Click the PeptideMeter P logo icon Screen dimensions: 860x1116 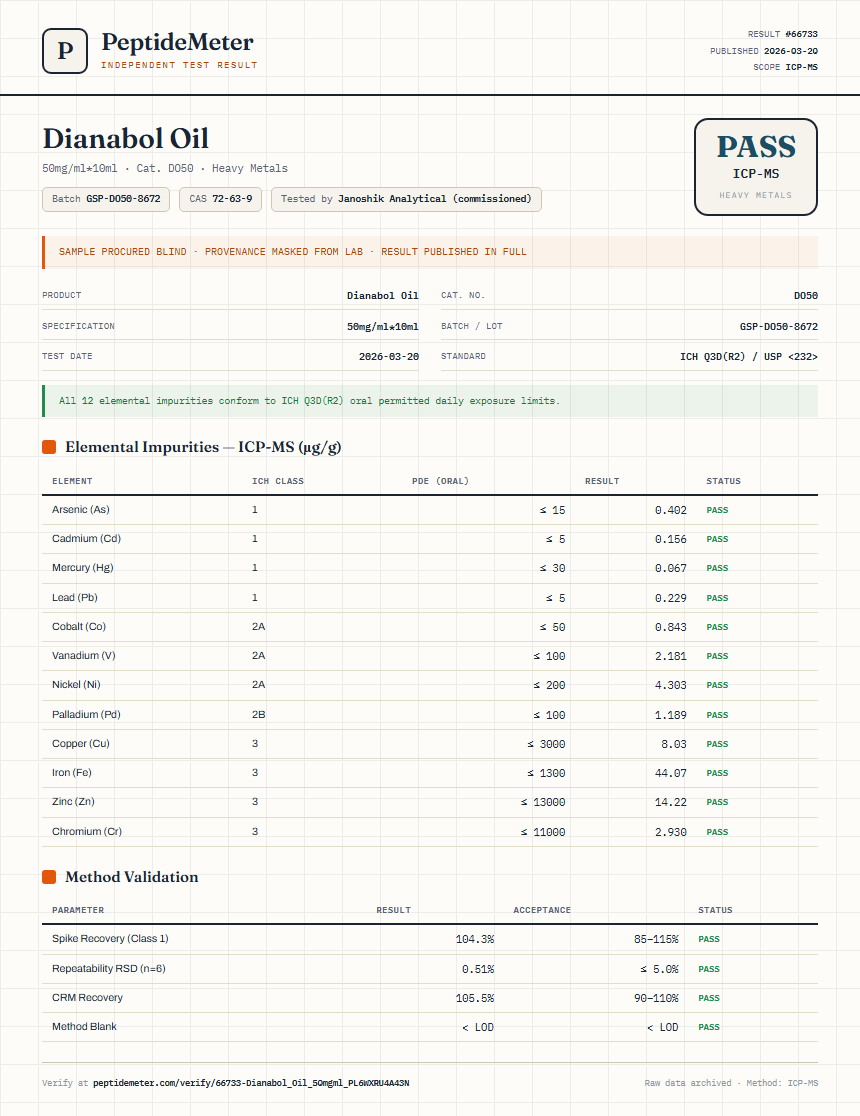pos(65,51)
